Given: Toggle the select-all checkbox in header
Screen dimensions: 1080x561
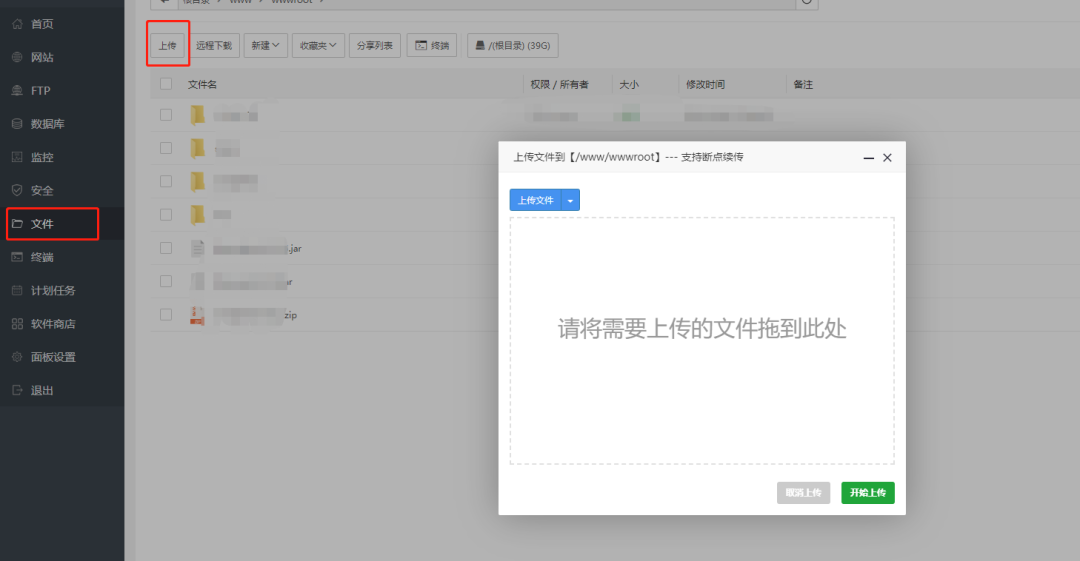Looking at the screenshot, I should (x=166, y=84).
